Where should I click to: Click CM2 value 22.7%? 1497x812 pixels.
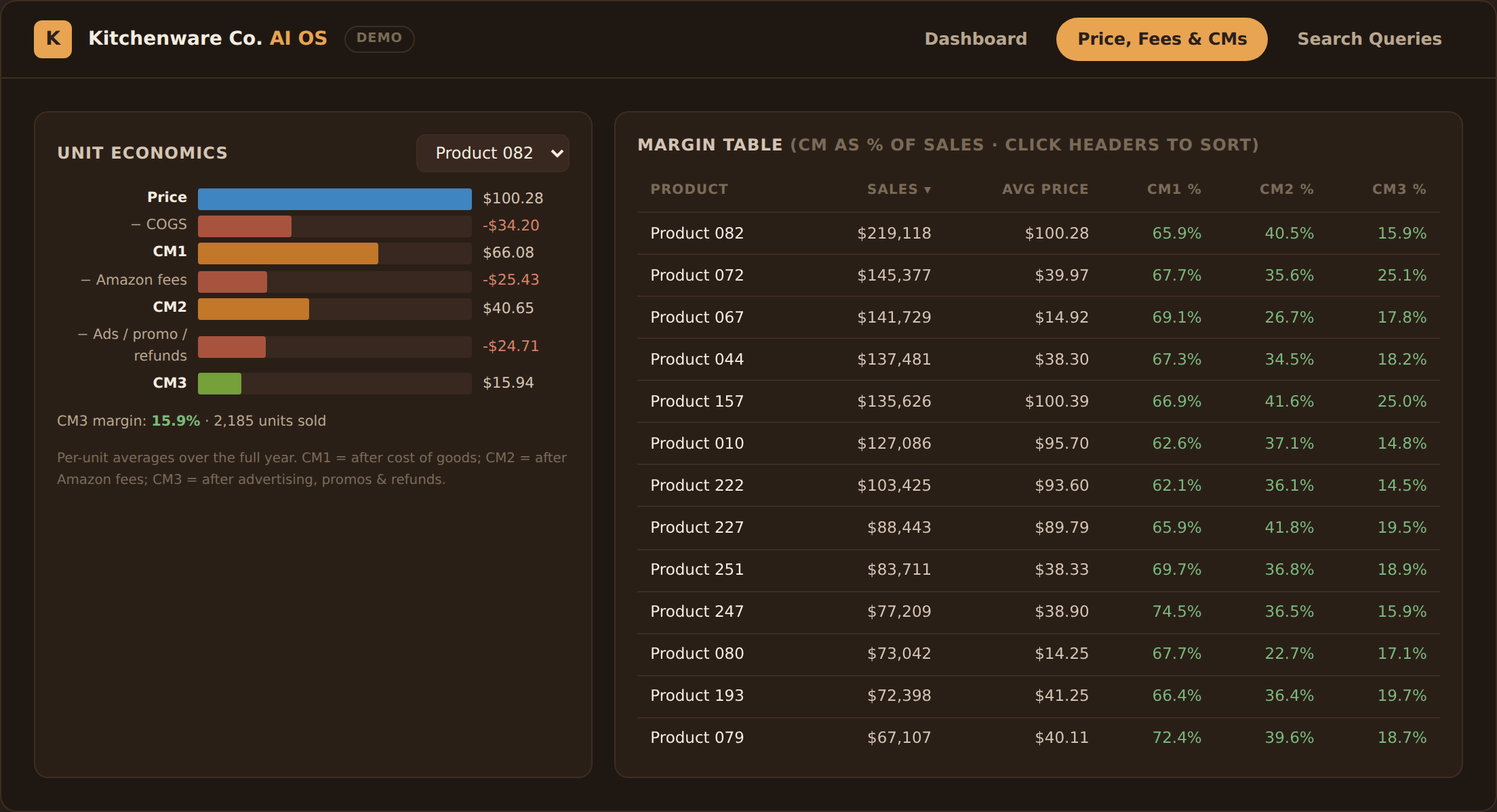(1290, 653)
